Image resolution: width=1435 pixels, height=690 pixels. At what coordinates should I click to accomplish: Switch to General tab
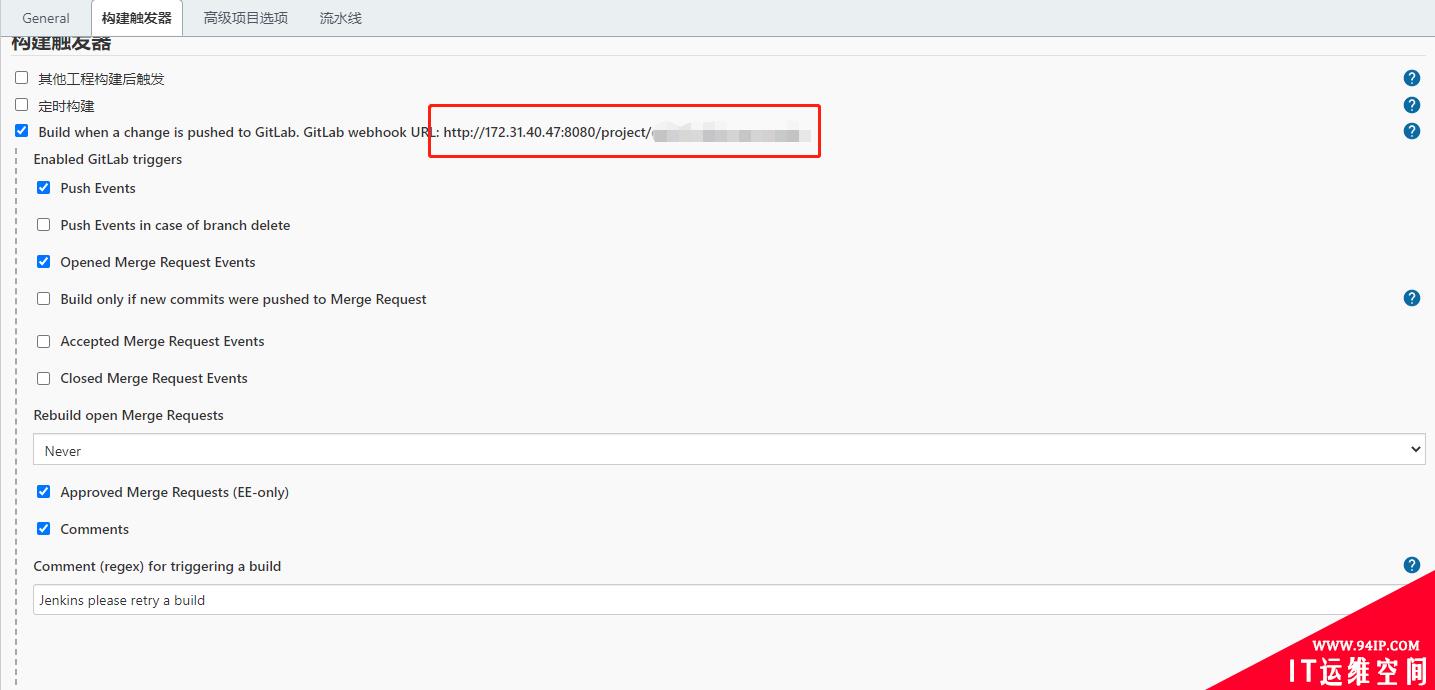coord(46,18)
